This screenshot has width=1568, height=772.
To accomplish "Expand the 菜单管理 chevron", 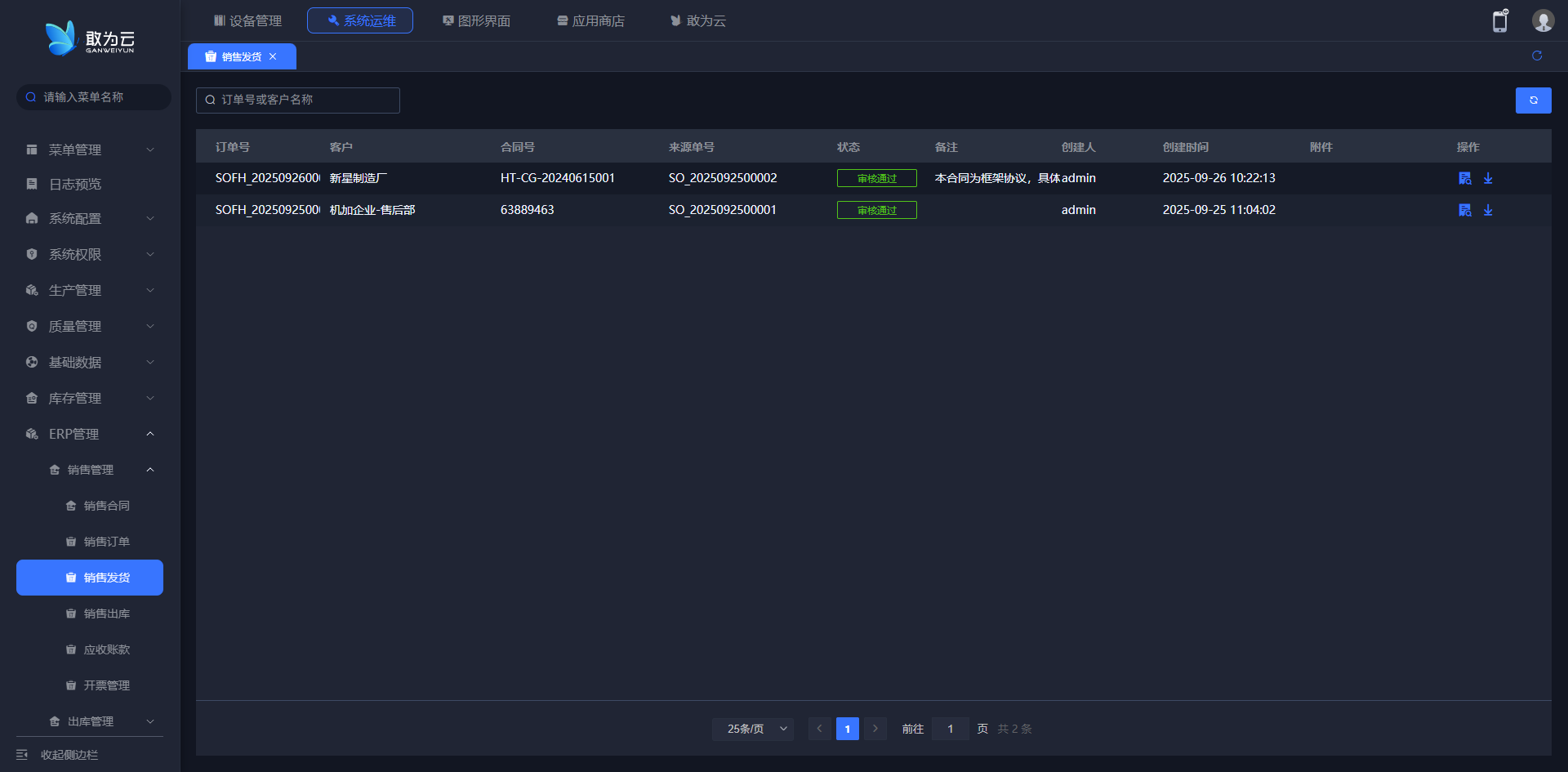I will (150, 149).
